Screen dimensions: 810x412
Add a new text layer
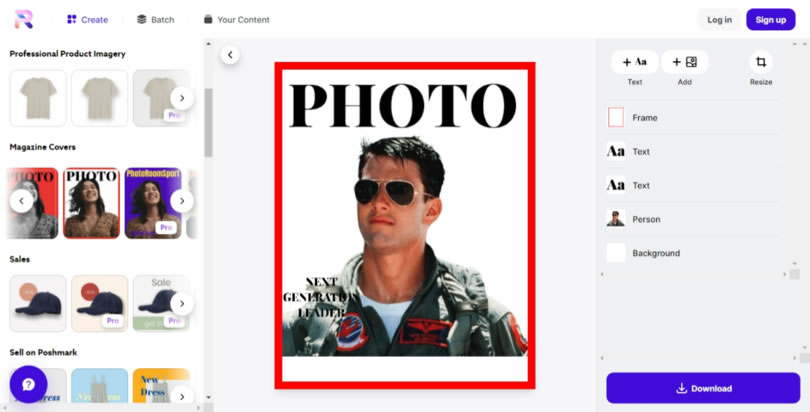[634, 62]
